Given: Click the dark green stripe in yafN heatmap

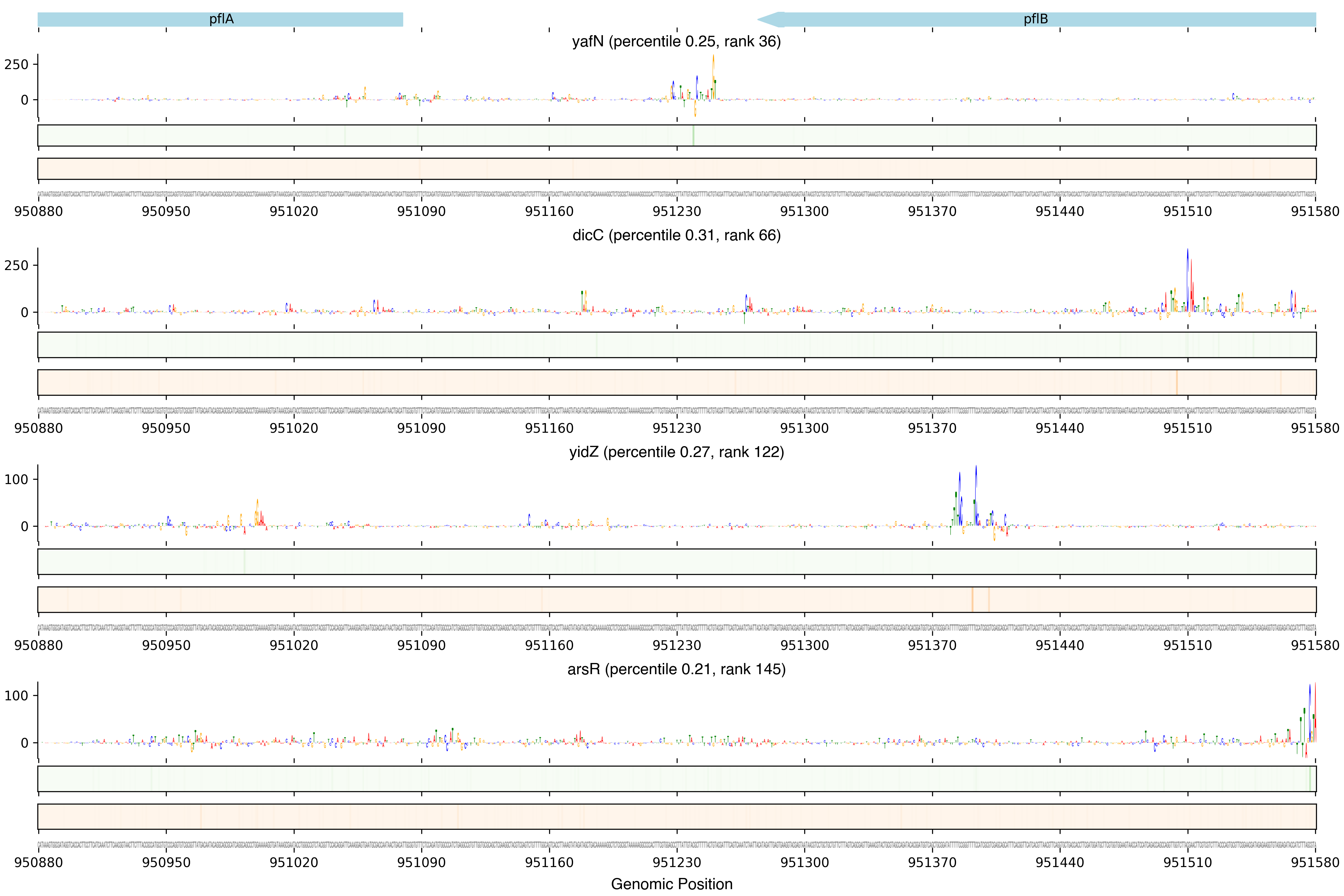Looking at the screenshot, I should (x=693, y=135).
